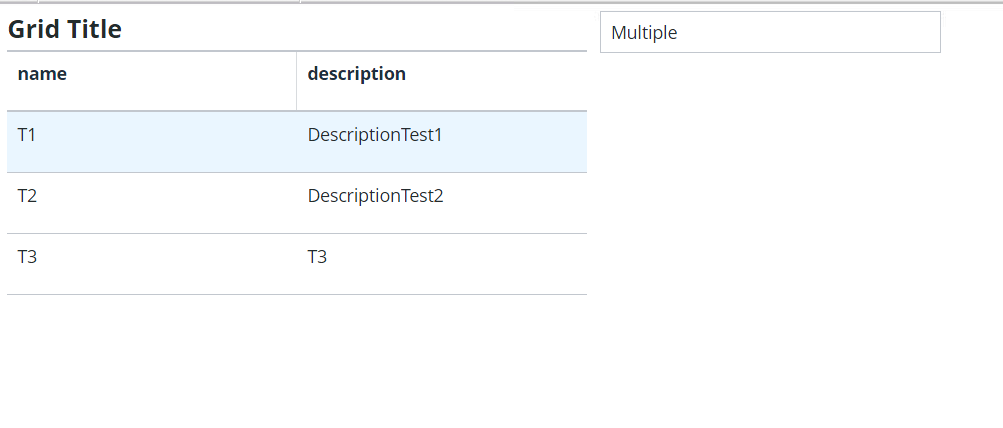Open the Multiple selection mode dropdown
1003x428 pixels.
[x=769, y=32]
